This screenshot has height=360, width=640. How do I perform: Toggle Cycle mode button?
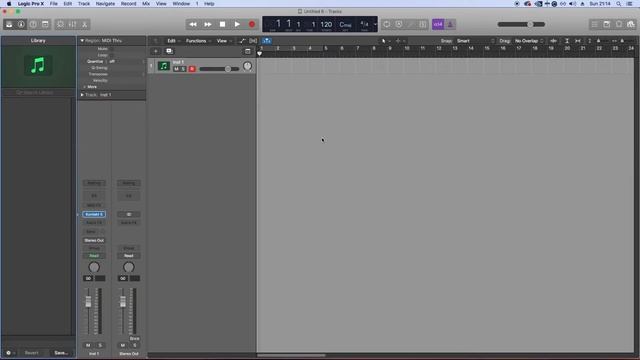[387, 24]
